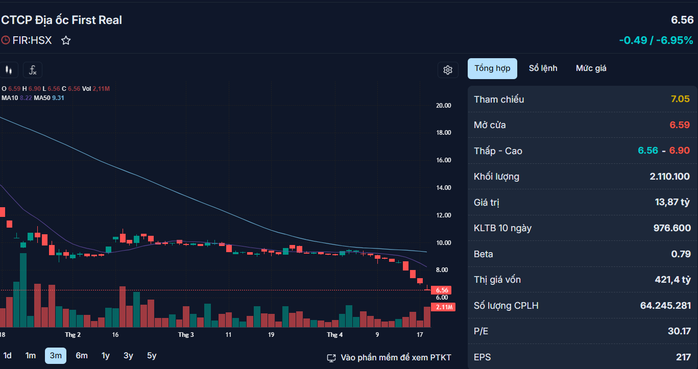Open Vào phần mềm để xem PTKT link

coord(396,357)
